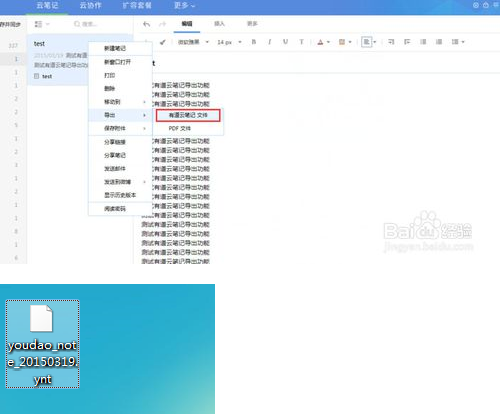The image size is (501, 414).
Task: Select PDF 文件 export option
Action: (x=188, y=128)
